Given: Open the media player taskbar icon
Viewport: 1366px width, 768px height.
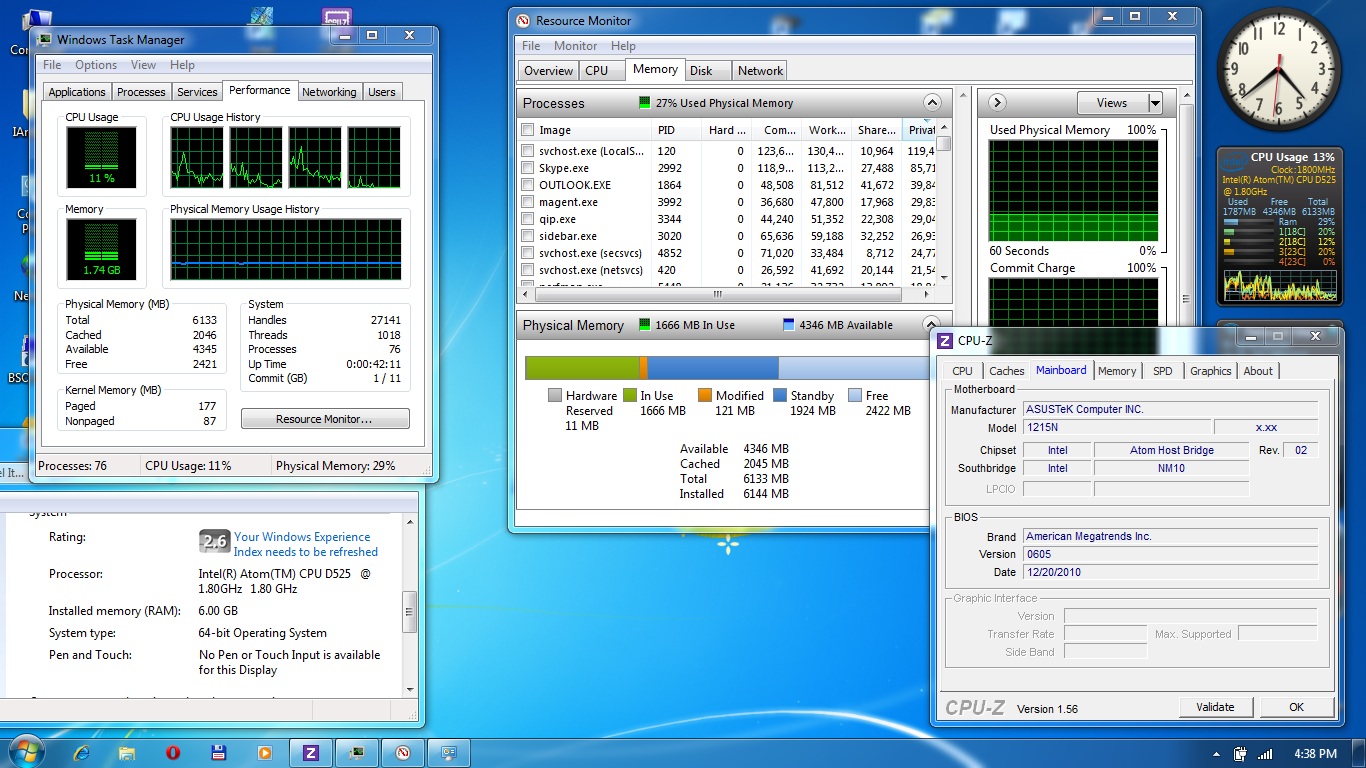Looking at the screenshot, I should (264, 753).
